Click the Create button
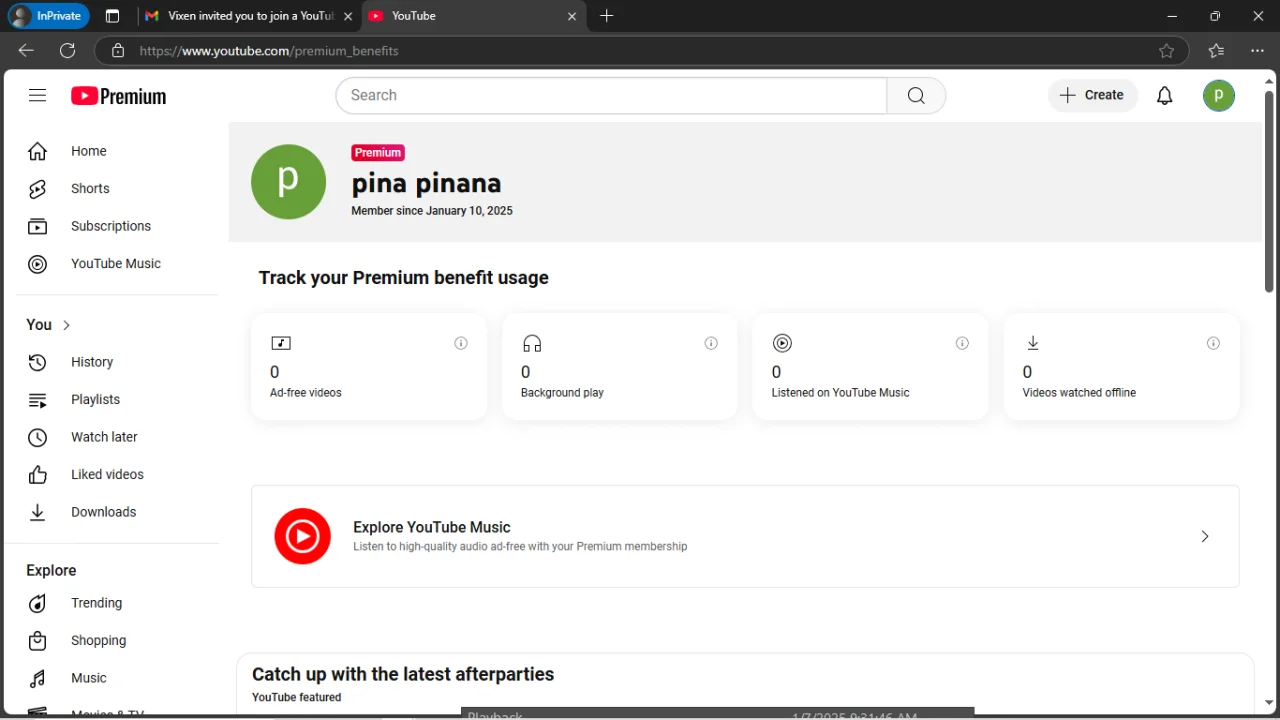Image resolution: width=1280 pixels, height=720 pixels. [x=1093, y=95]
